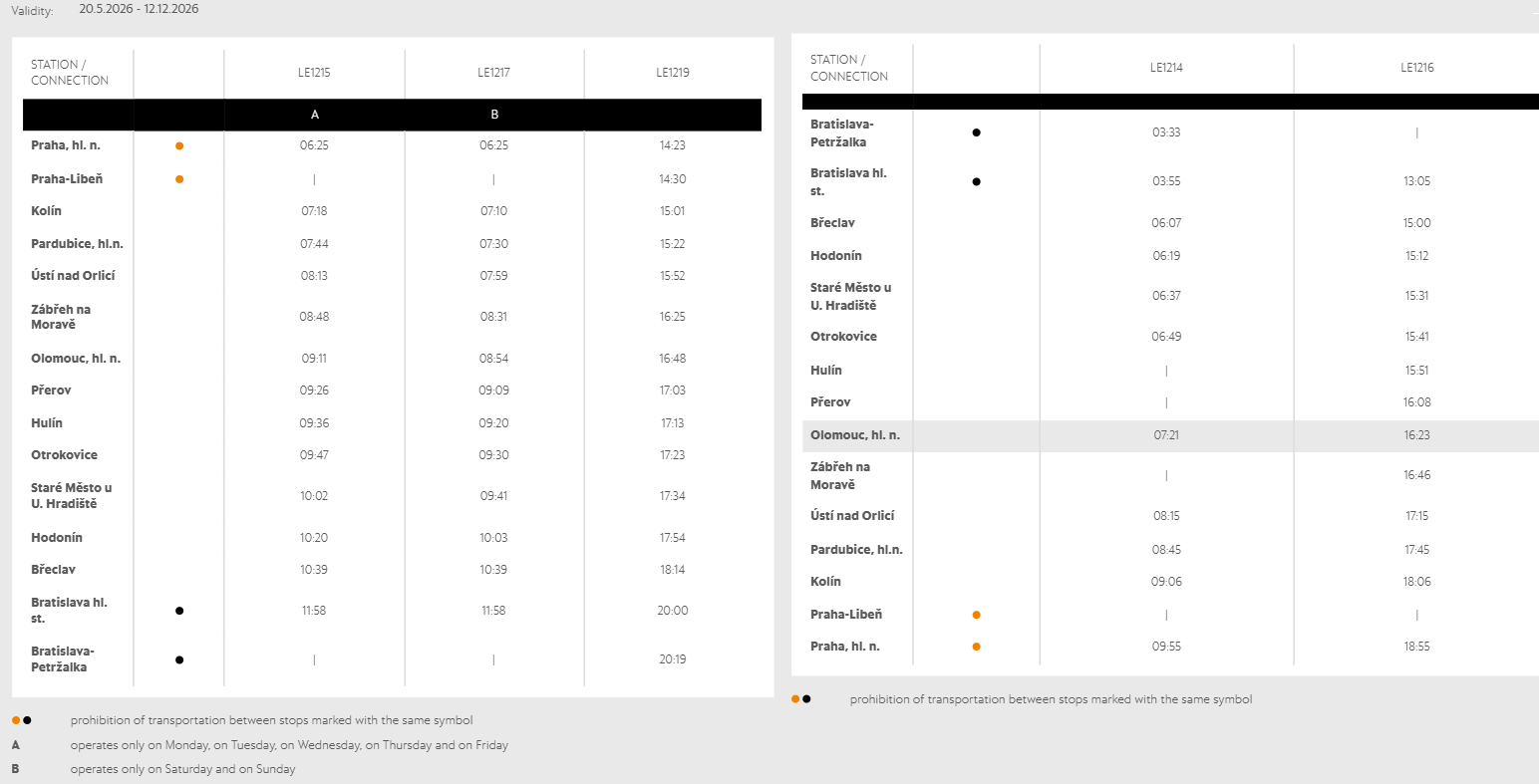This screenshot has width=1539, height=784.
Task: Select the 08:13 Ústí nad Orlicí time
Action: click(x=314, y=276)
